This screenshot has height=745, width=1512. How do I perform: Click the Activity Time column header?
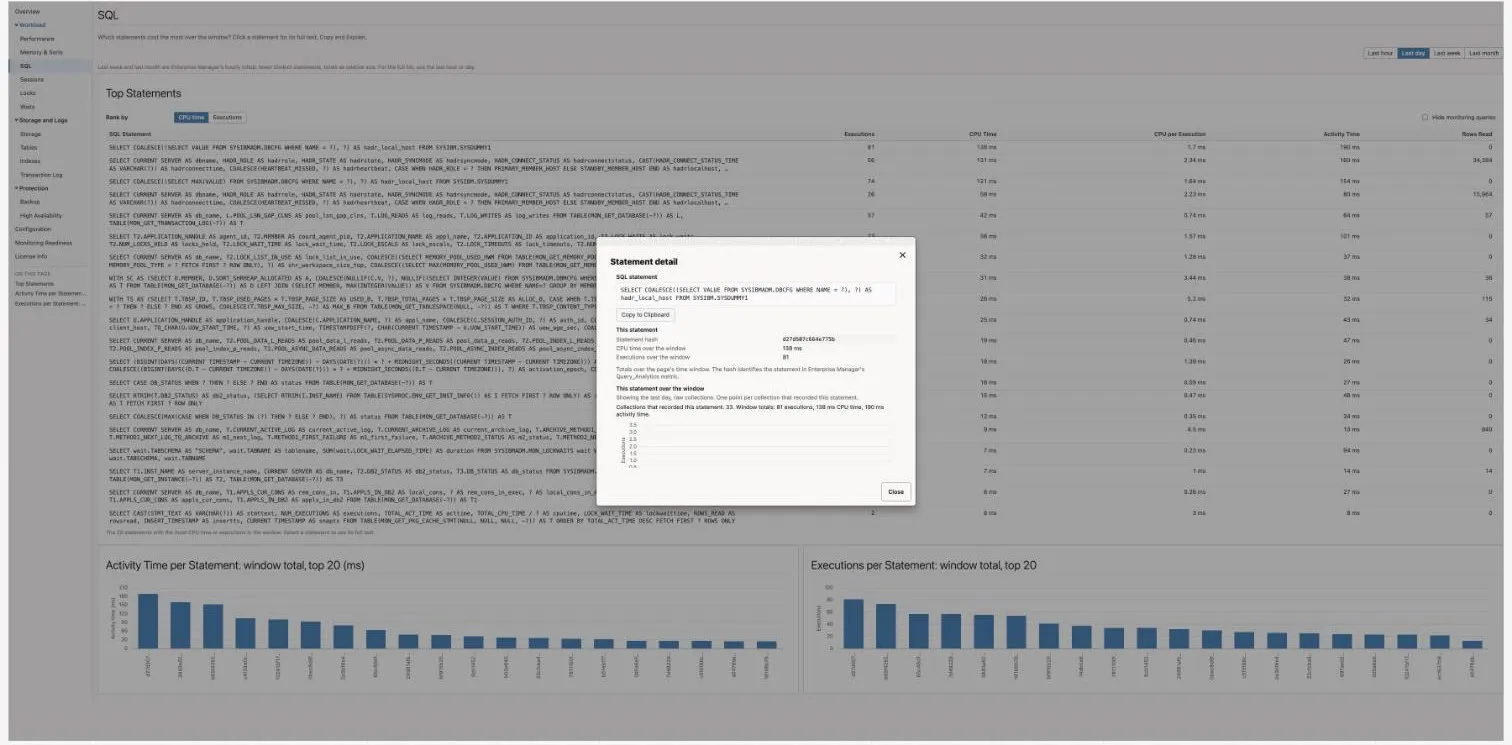click(x=1341, y=133)
